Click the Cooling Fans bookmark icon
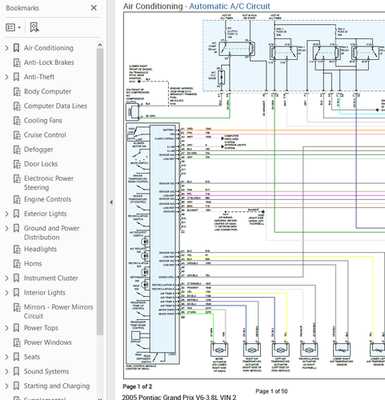 (x=16, y=121)
